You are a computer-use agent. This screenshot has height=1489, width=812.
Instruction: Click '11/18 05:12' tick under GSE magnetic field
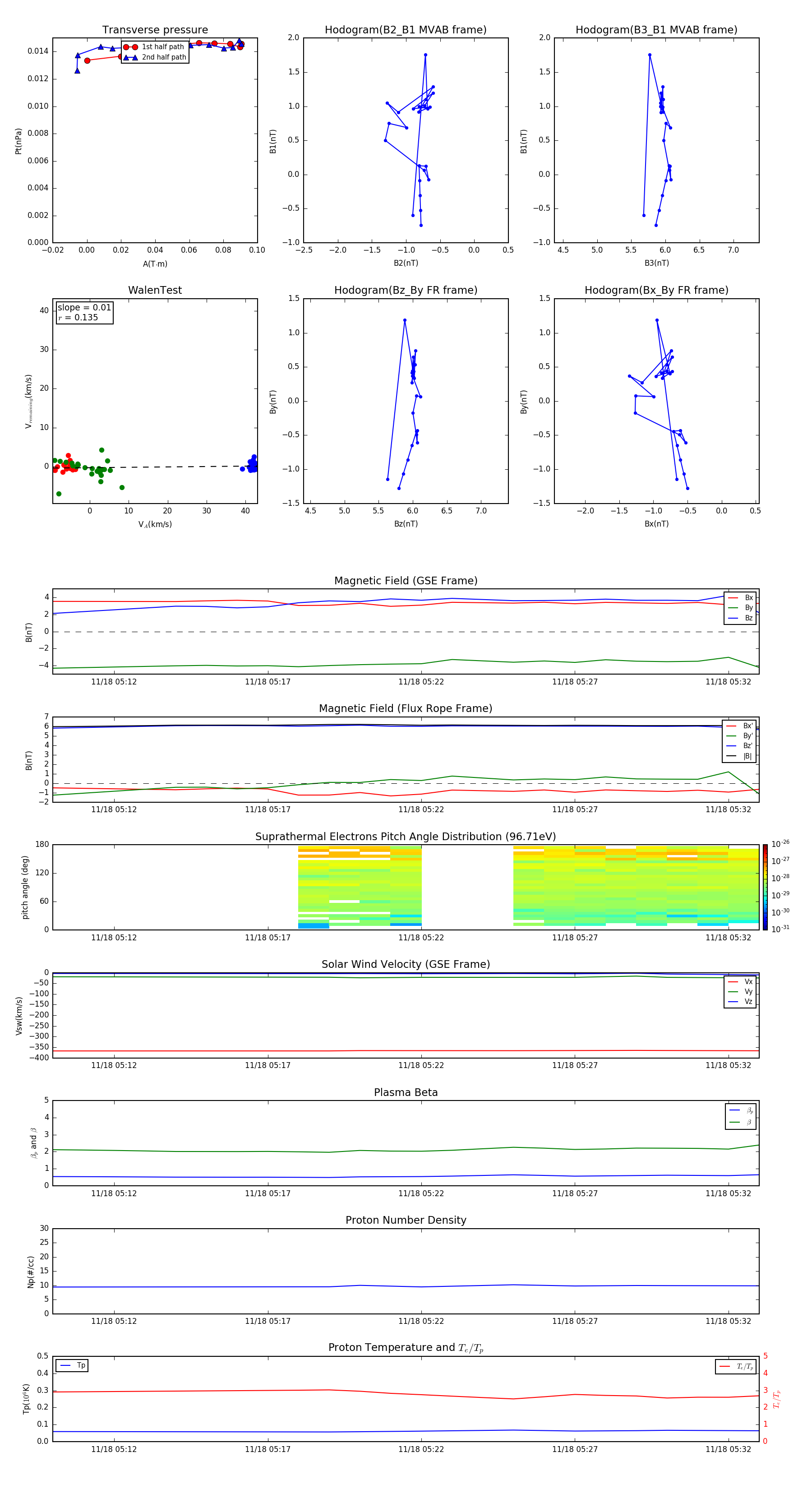(x=114, y=682)
